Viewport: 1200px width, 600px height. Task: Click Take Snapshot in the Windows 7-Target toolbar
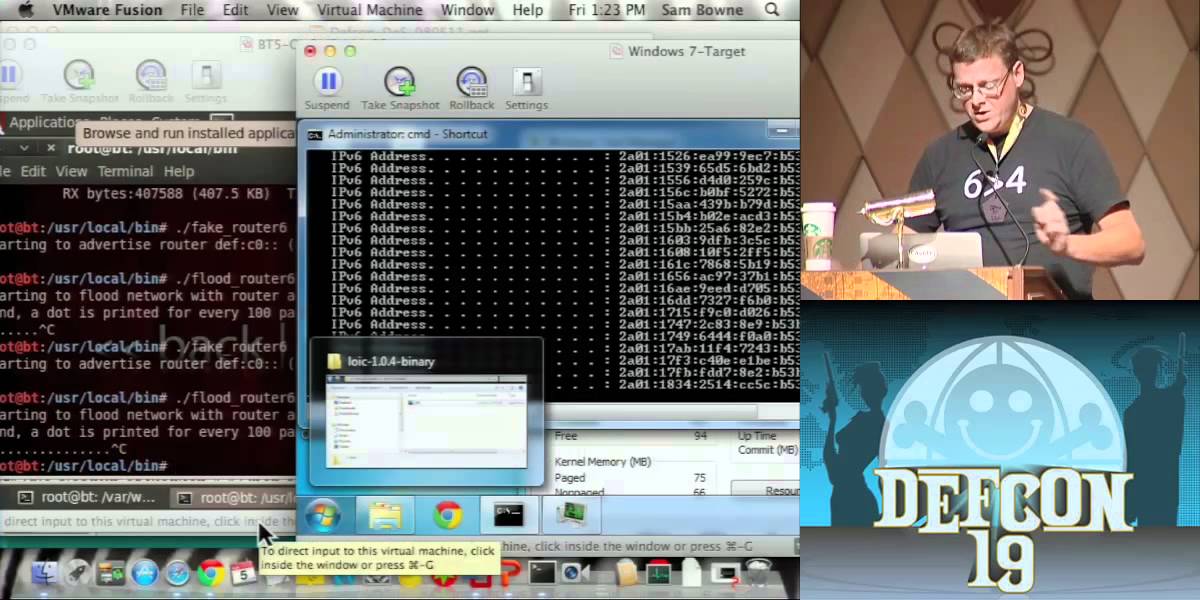[x=400, y=88]
